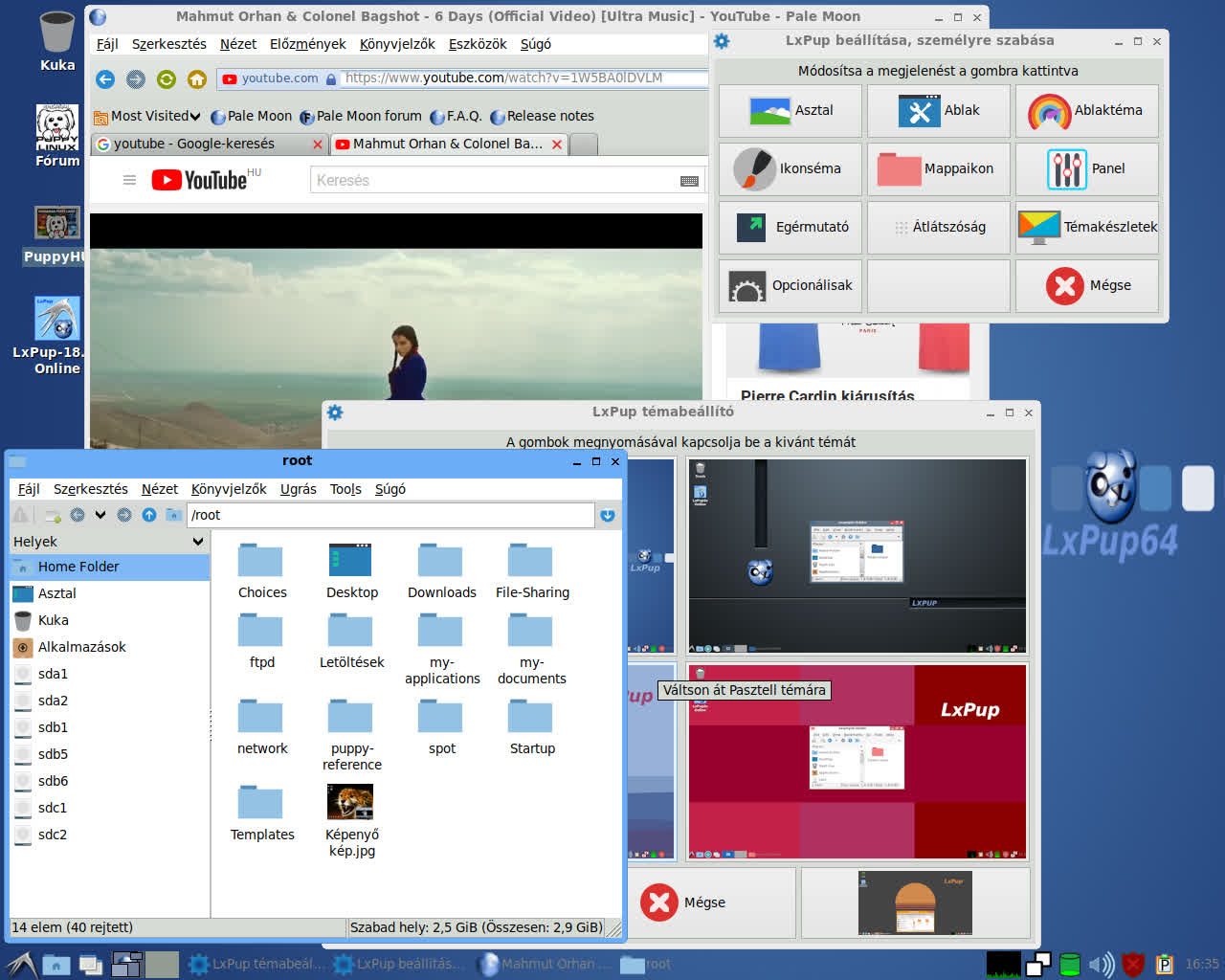
Task: Click the YouTube Keresés search field
Action: point(494,180)
